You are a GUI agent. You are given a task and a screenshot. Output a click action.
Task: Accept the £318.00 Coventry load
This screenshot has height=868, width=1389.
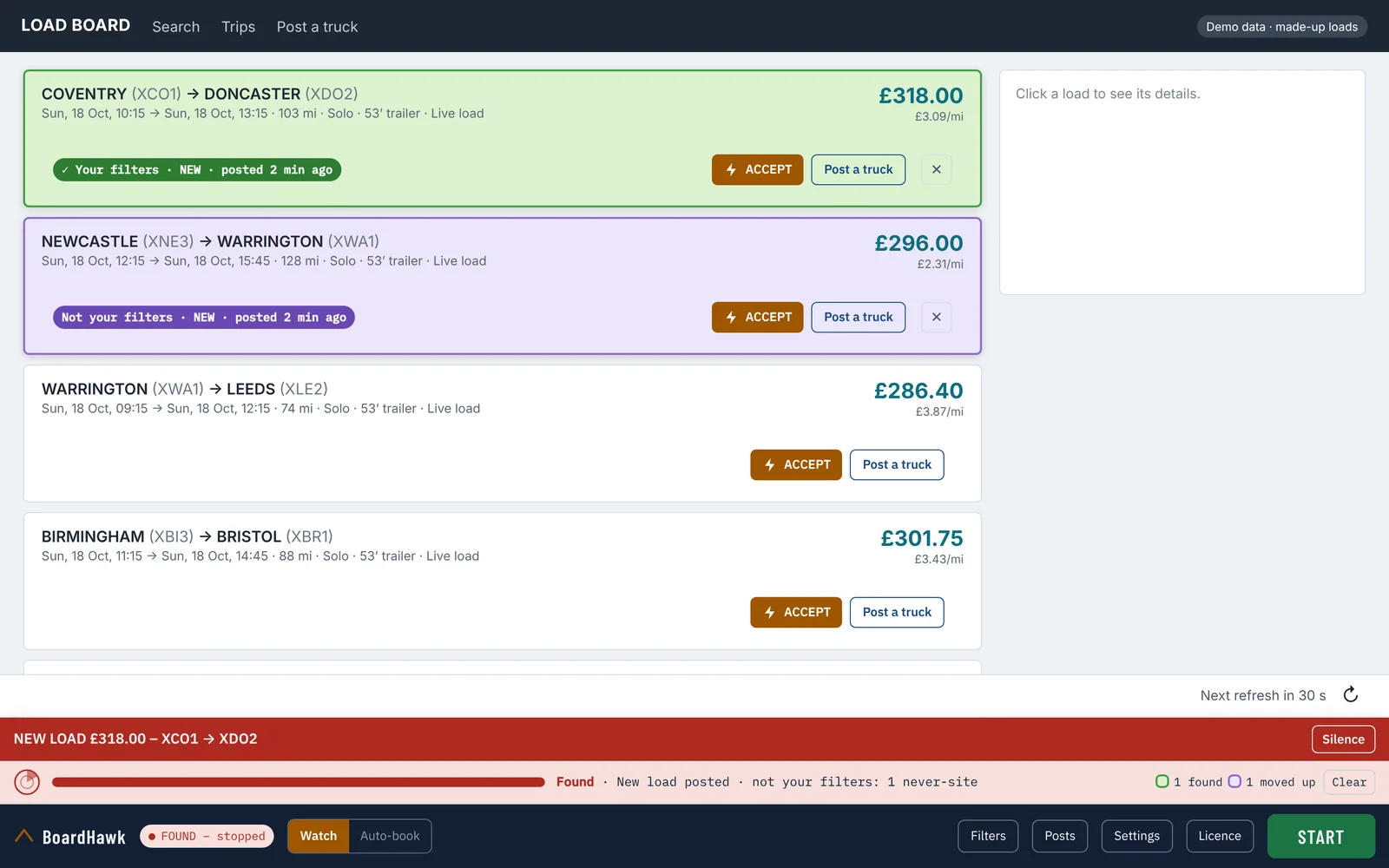[x=758, y=169]
